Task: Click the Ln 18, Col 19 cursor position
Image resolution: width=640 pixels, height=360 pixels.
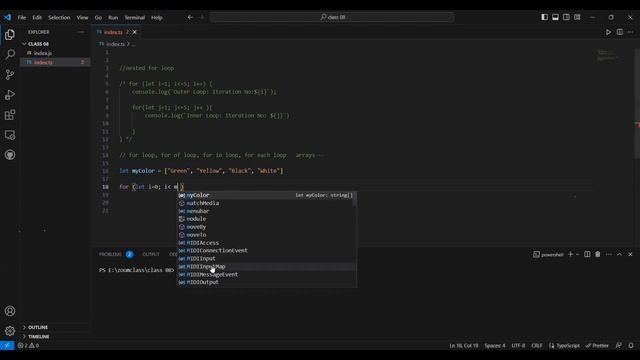Action: (463, 345)
